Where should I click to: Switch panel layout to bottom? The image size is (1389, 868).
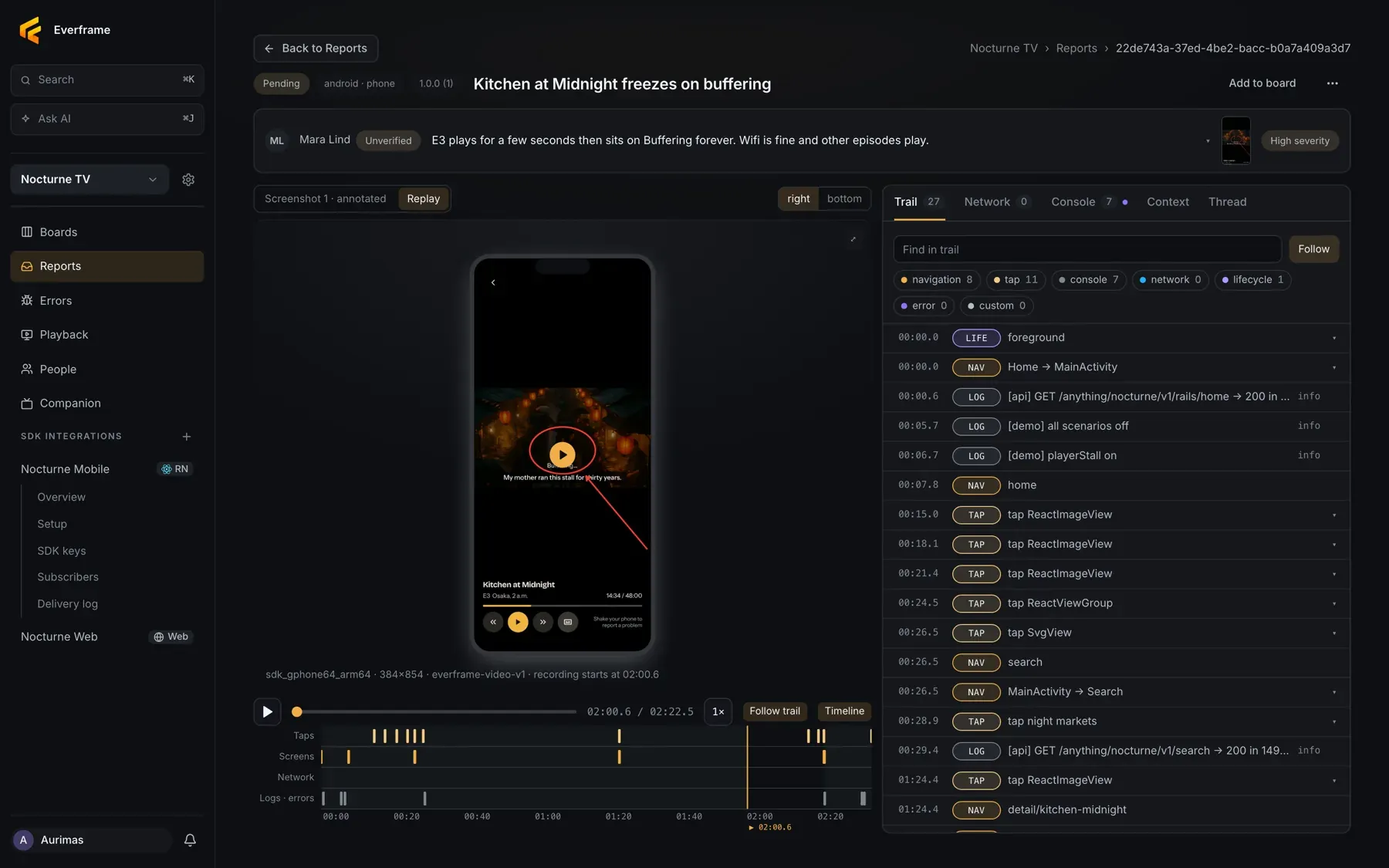tap(844, 199)
